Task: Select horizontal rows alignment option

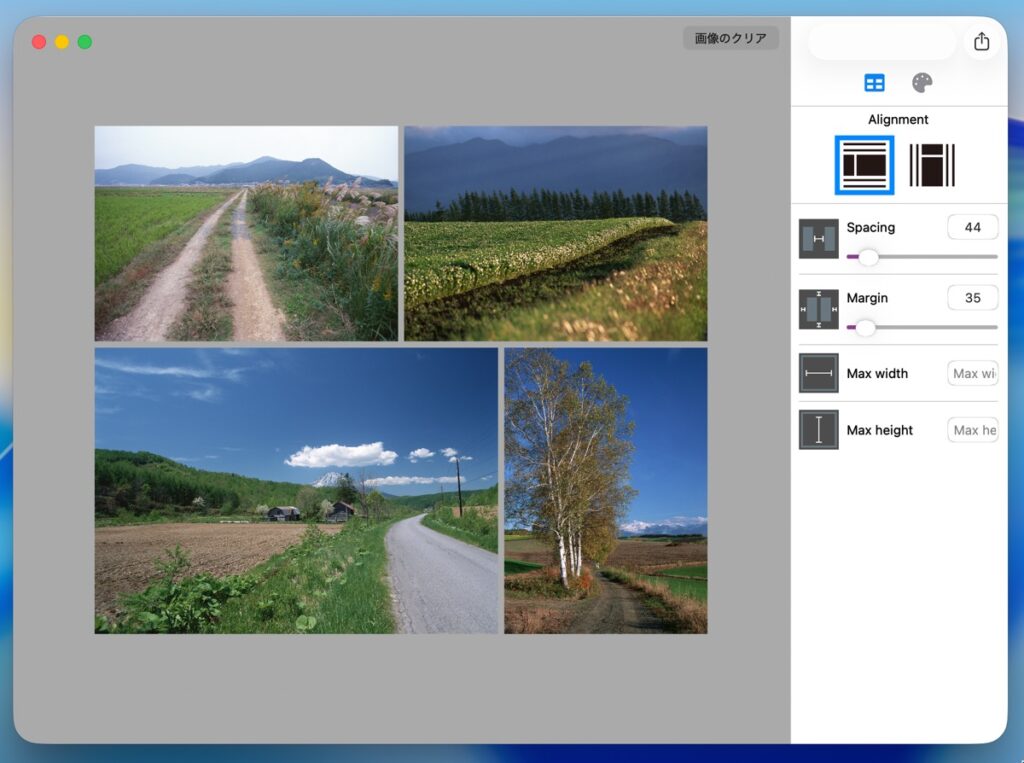Action: [x=864, y=165]
